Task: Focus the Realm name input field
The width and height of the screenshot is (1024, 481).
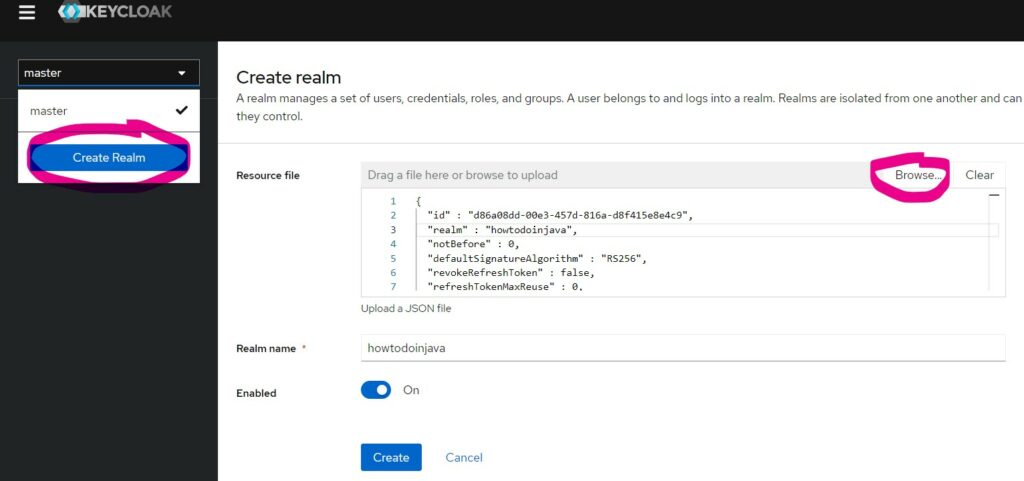Action: [683, 348]
